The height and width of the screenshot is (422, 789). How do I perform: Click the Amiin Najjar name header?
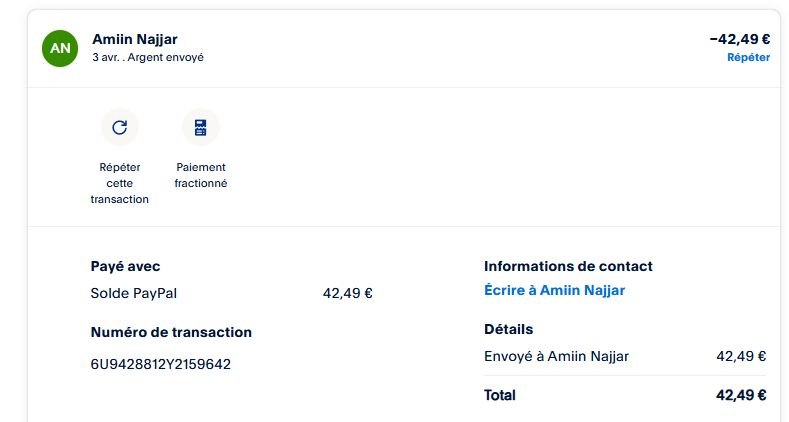coord(135,39)
